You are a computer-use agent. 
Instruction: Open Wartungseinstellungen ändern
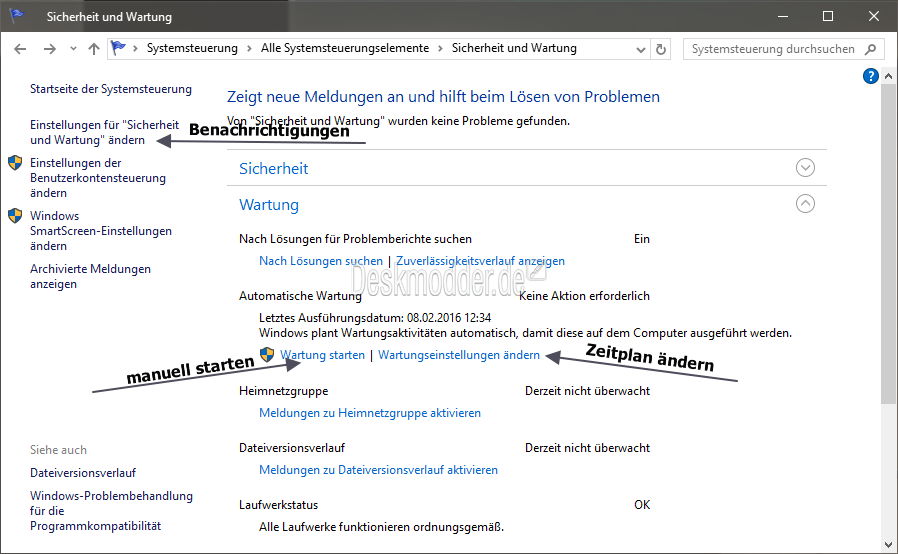tap(459, 355)
